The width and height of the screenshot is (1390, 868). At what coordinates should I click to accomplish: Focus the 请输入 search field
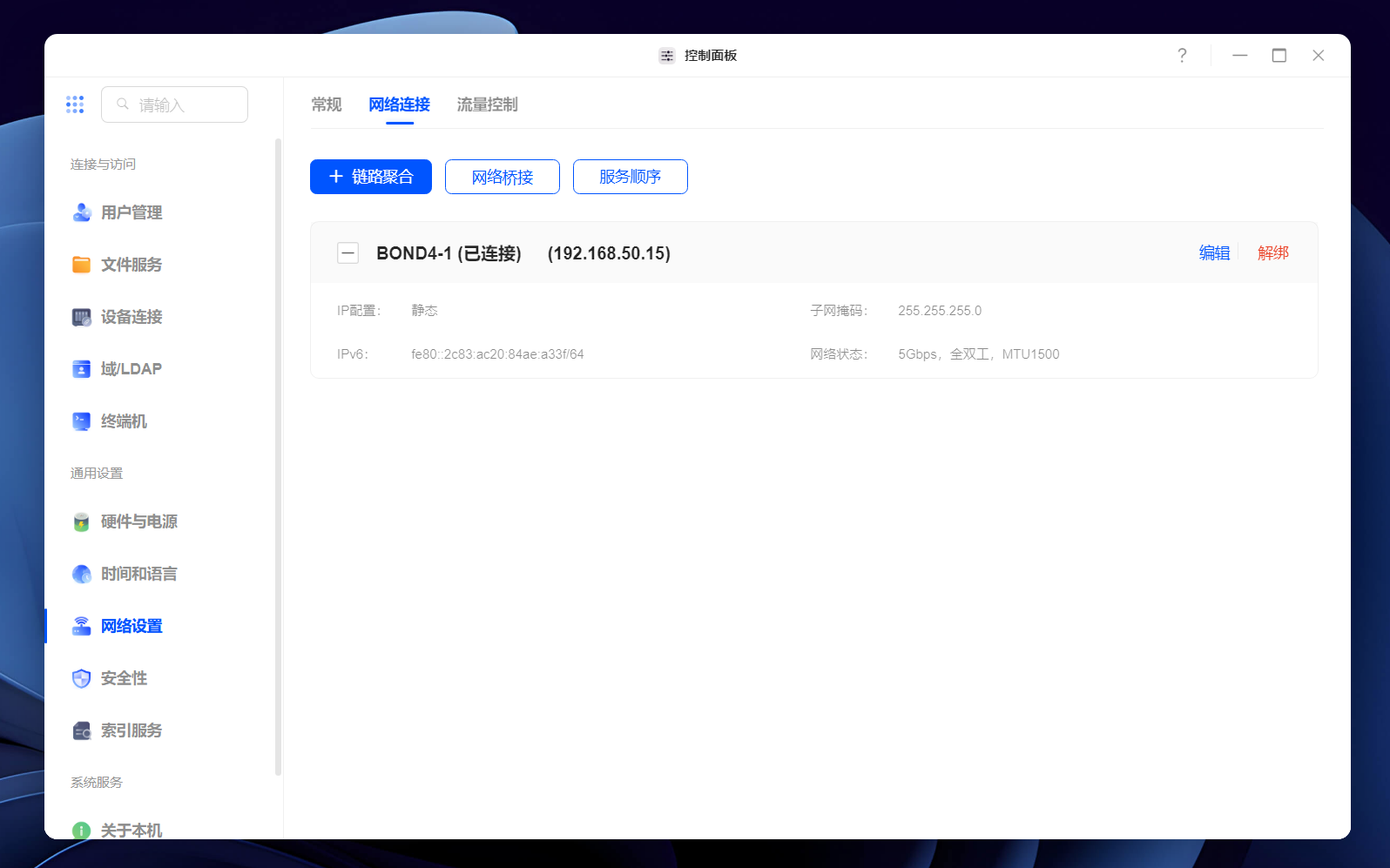(x=174, y=104)
